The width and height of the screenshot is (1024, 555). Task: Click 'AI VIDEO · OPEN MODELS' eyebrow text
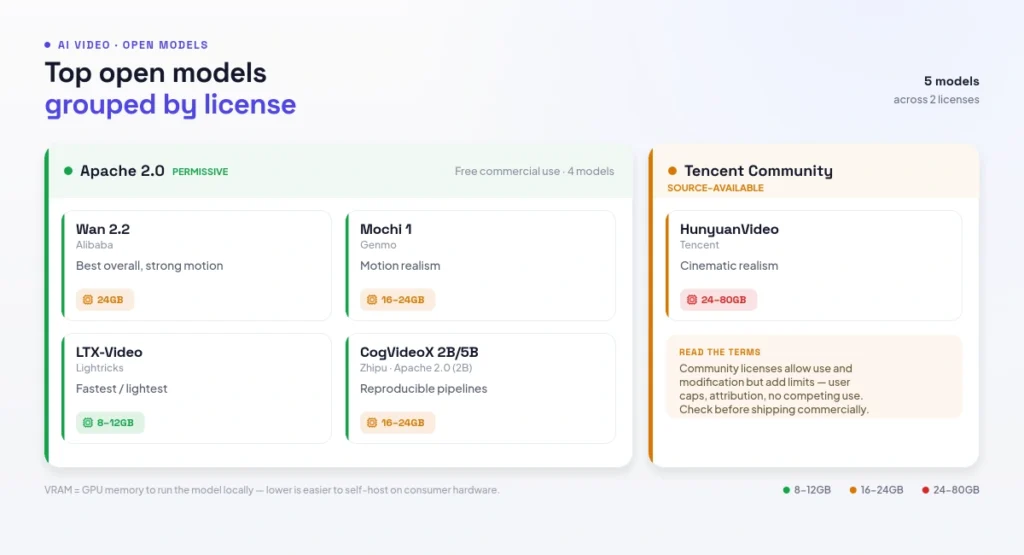(x=133, y=45)
